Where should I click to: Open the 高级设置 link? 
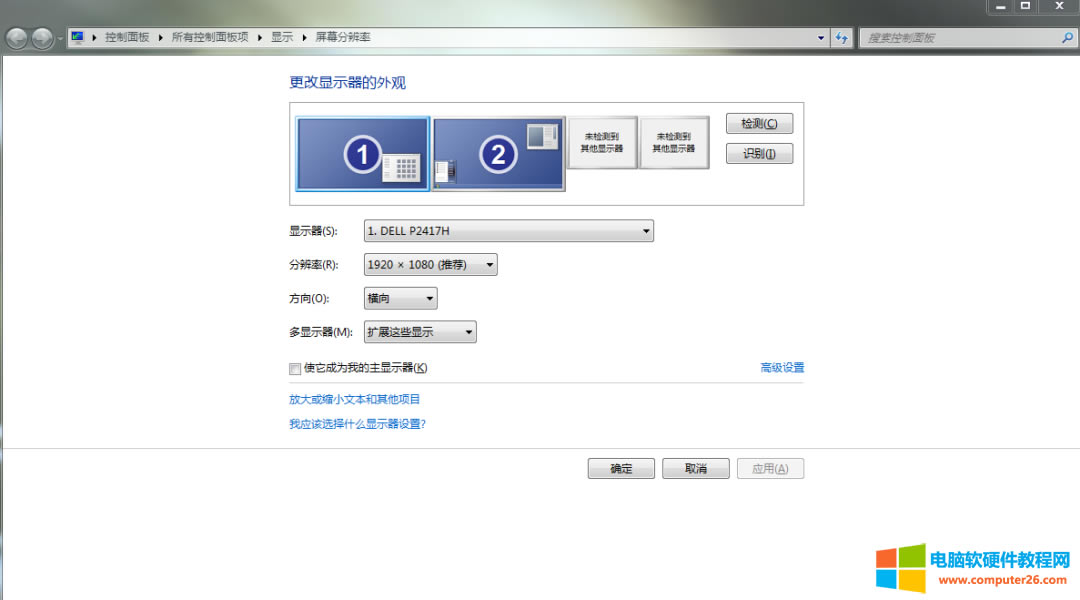click(782, 368)
